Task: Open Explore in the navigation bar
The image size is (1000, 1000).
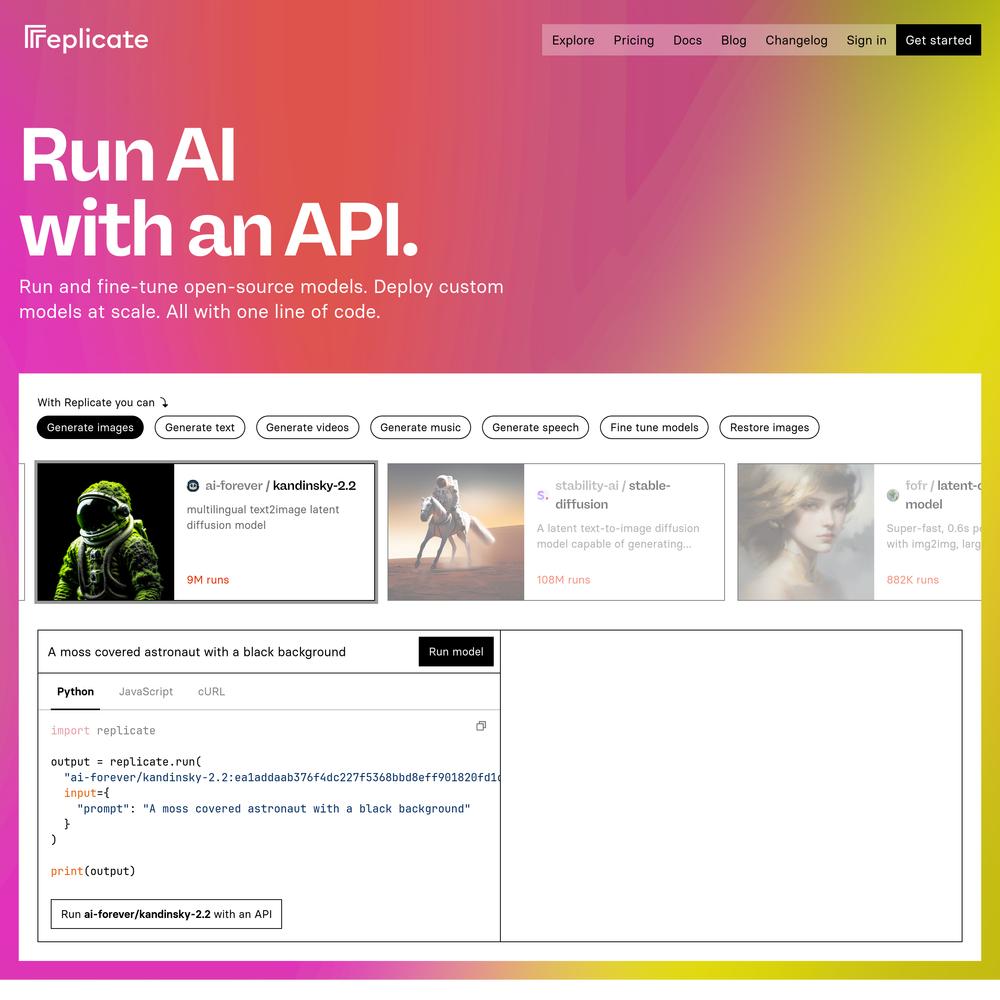Action: 573,40
